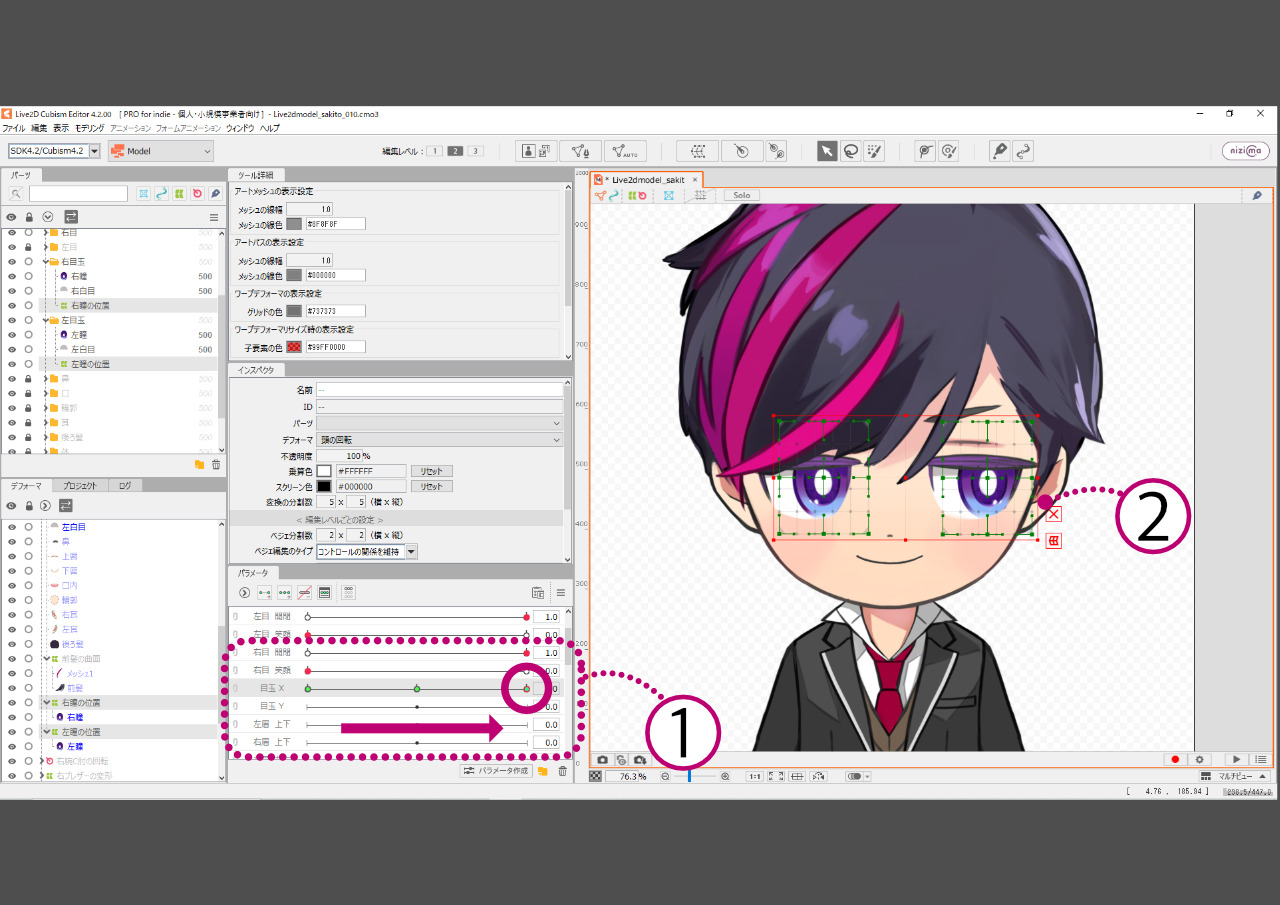Delete the parameter with trash icon
Image resolution: width=1280 pixels, height=905 pixels.
coord(562,771)
